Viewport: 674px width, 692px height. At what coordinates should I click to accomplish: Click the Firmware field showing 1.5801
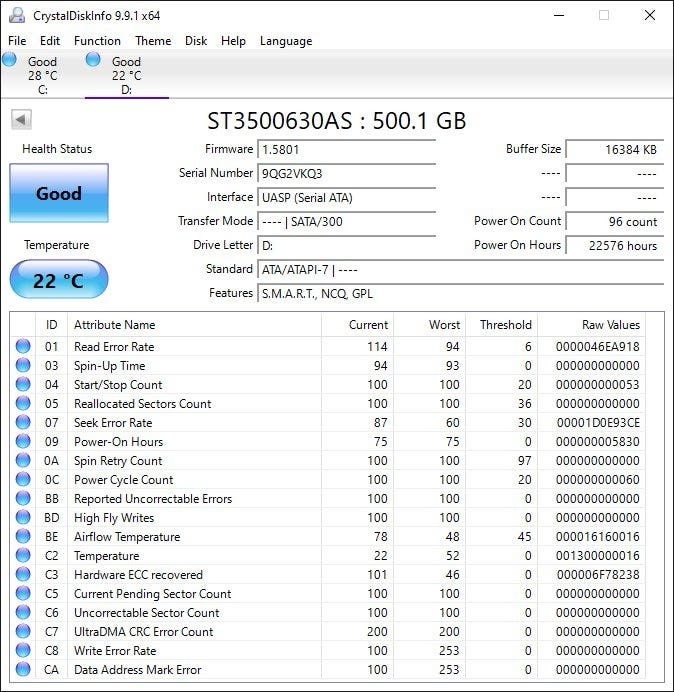click(x=346, y=150)
